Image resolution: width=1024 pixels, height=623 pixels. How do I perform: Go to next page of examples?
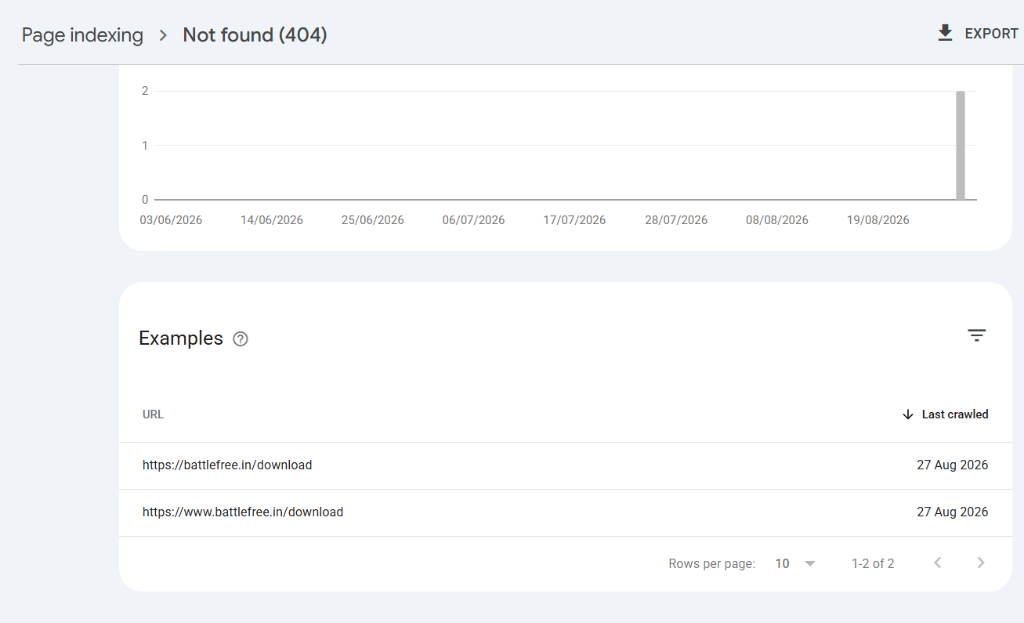[980, 563]
